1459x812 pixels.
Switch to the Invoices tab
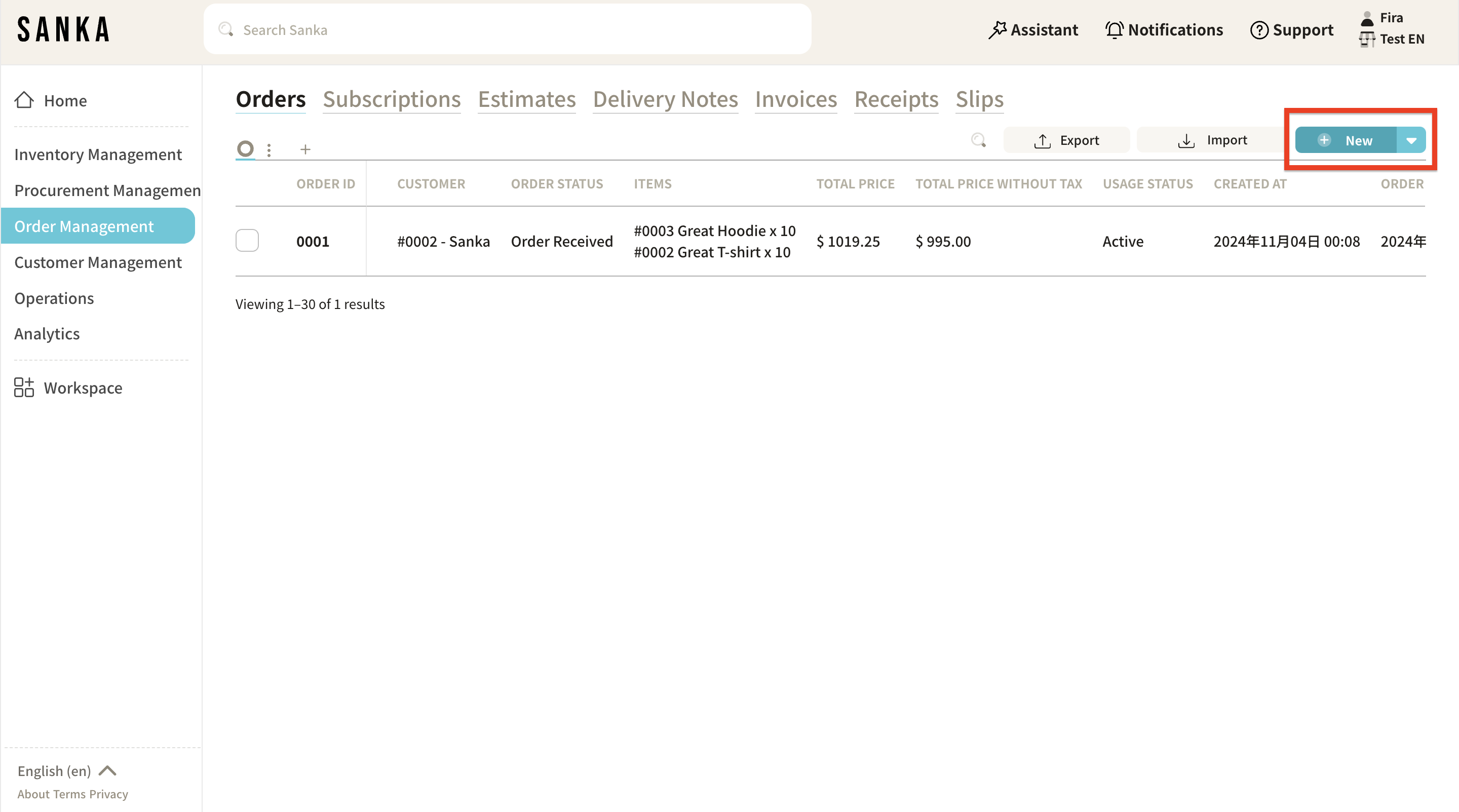click(795, 100)
